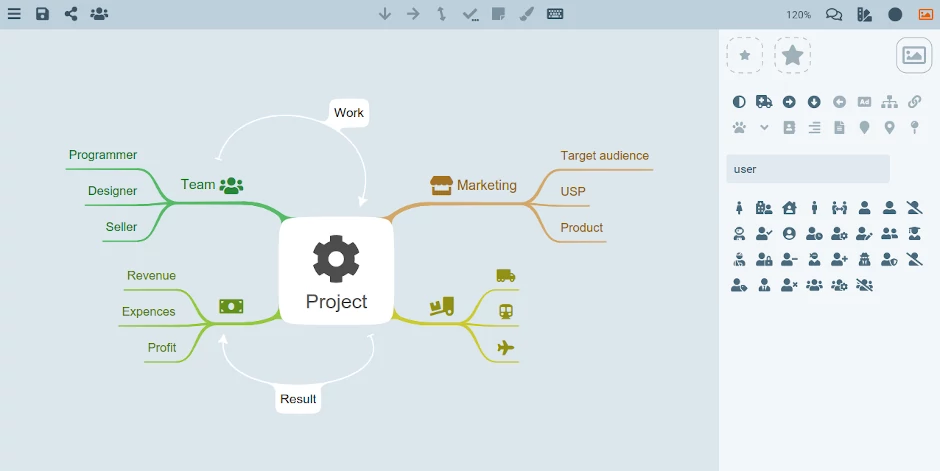Select the Marketing branch node
The width and height of the screenshot is (940, 471).
tap(474, 185)
